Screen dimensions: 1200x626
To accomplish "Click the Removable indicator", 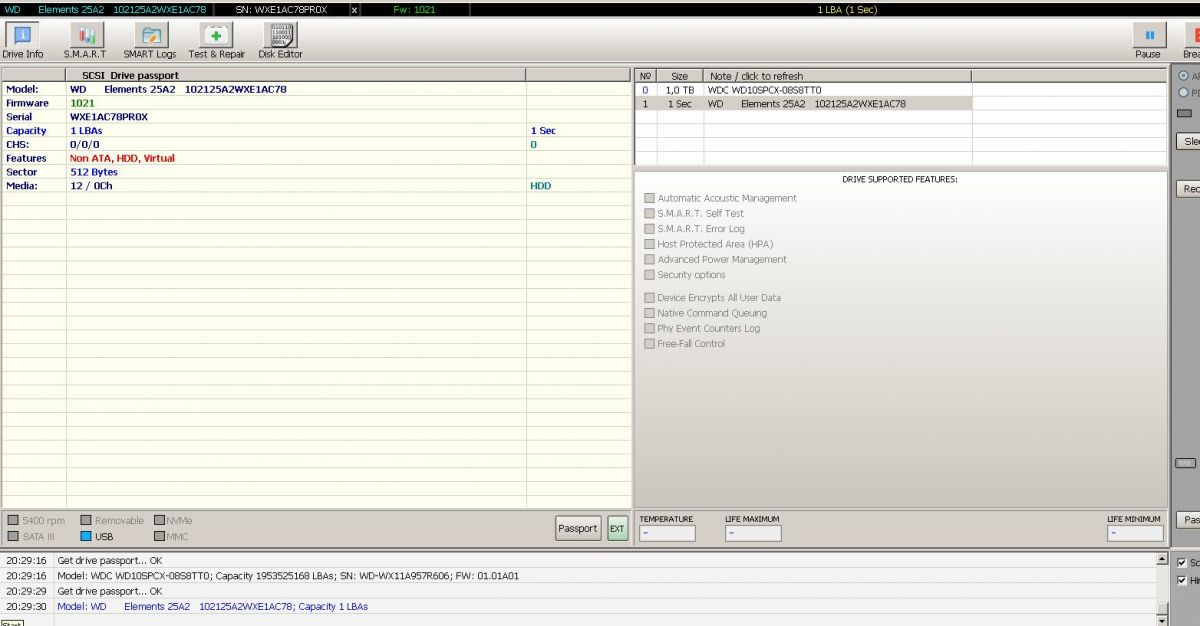I will 86,521.
